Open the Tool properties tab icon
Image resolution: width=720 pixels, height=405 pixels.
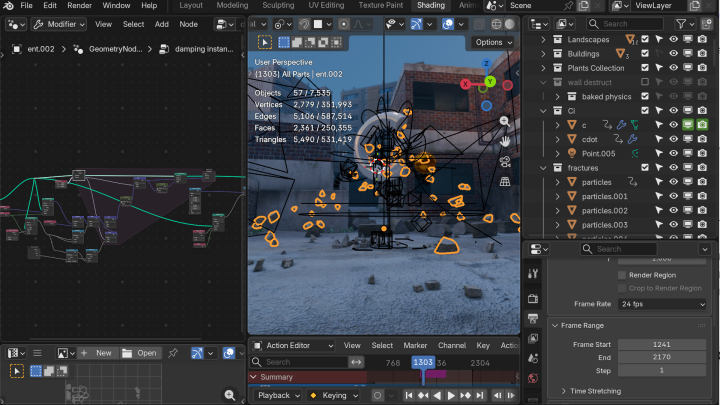tap(532, 274)
